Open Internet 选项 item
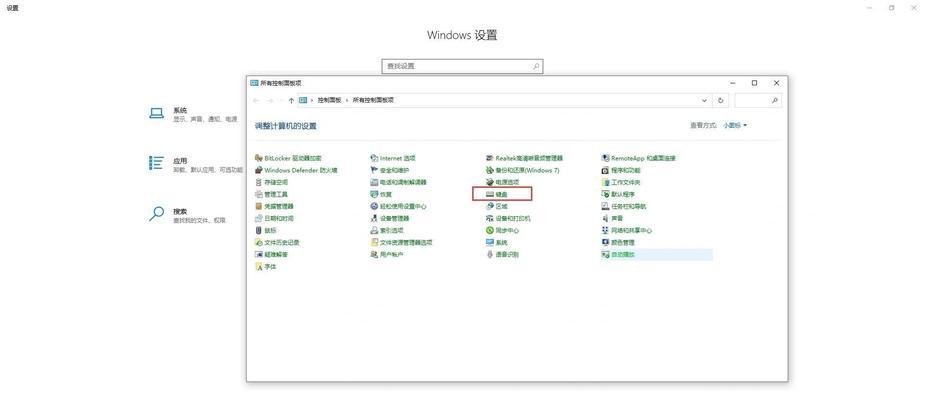The image size is (925, 400). 393,158
